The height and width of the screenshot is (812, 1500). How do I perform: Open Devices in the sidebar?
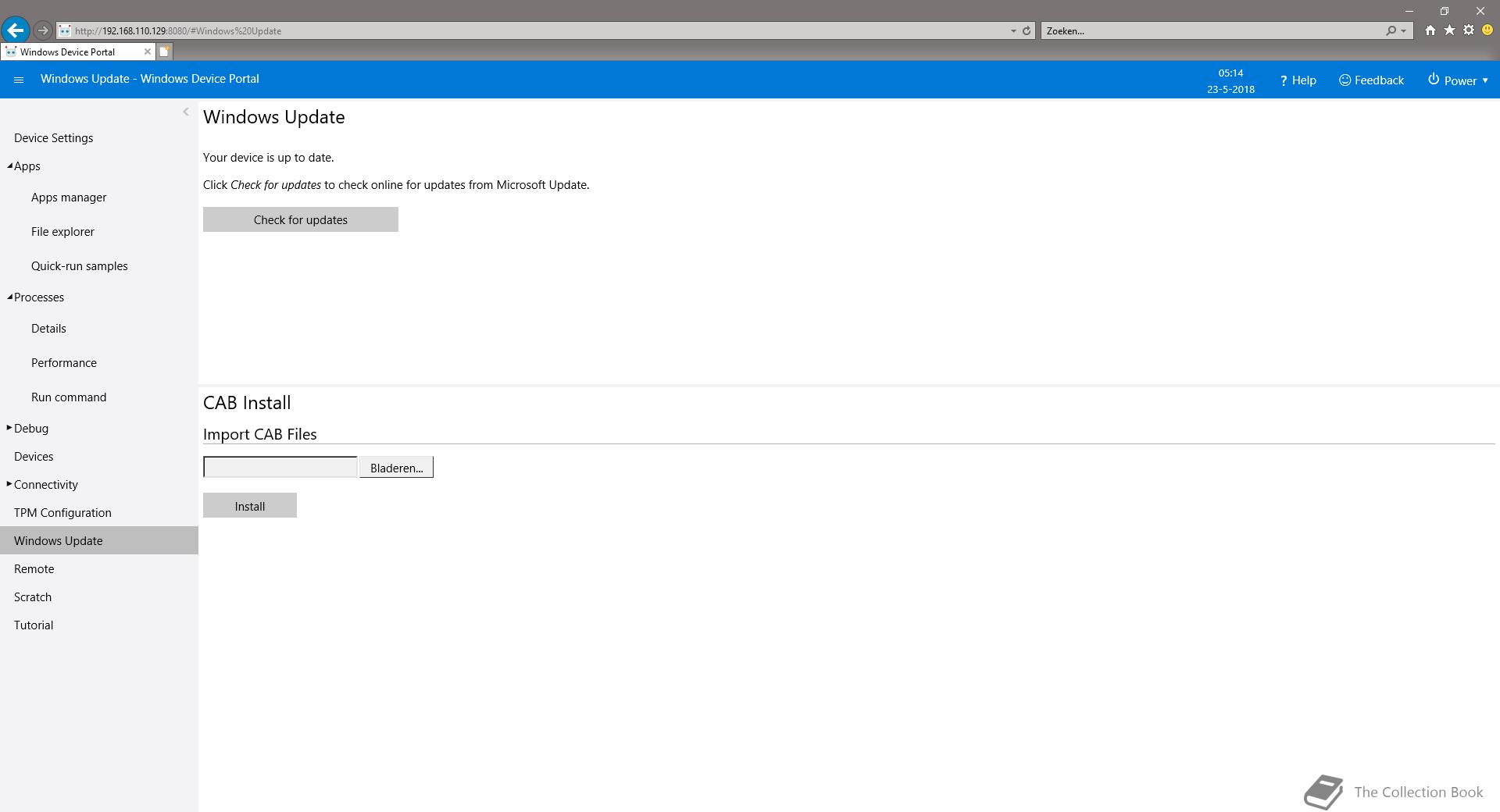coord(34,457)
